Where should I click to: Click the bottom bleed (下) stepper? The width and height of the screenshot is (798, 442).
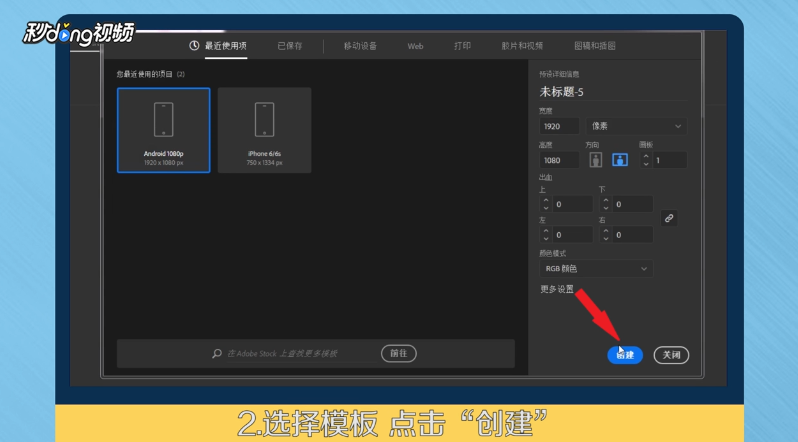pyautogui.click(x=605, y=204)
